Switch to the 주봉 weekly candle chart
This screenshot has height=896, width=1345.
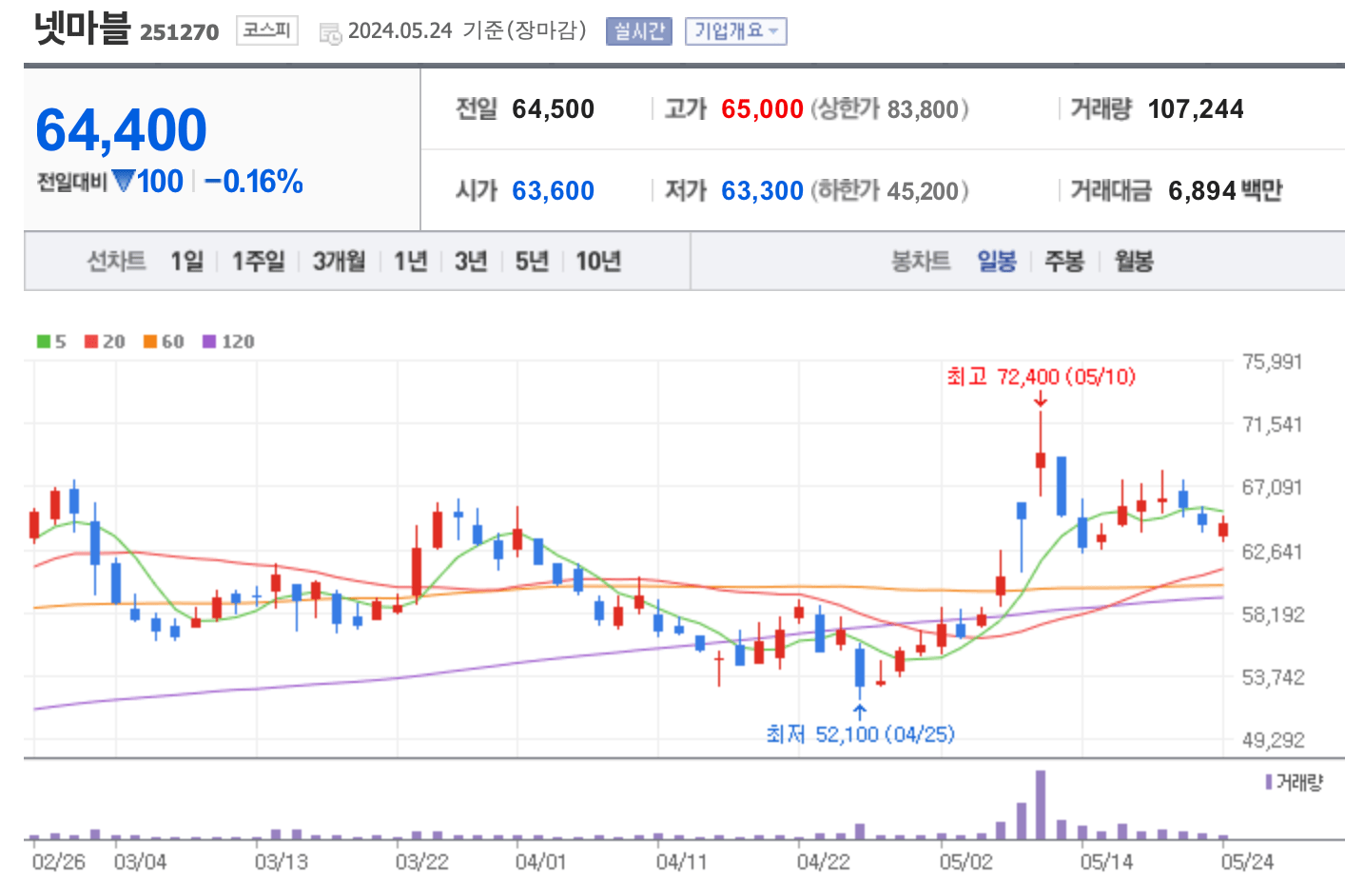coord(1064,261)
